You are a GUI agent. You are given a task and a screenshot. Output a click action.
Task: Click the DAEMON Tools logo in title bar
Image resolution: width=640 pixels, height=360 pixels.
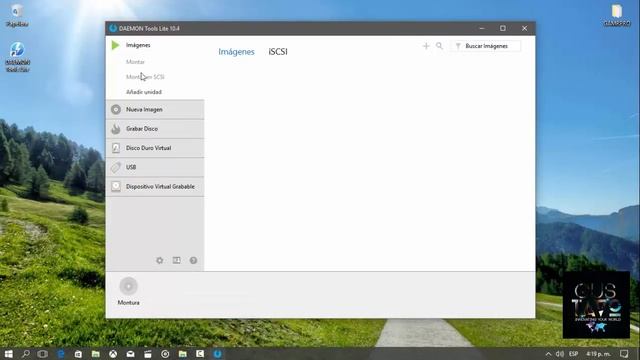[x=113, y=28]
